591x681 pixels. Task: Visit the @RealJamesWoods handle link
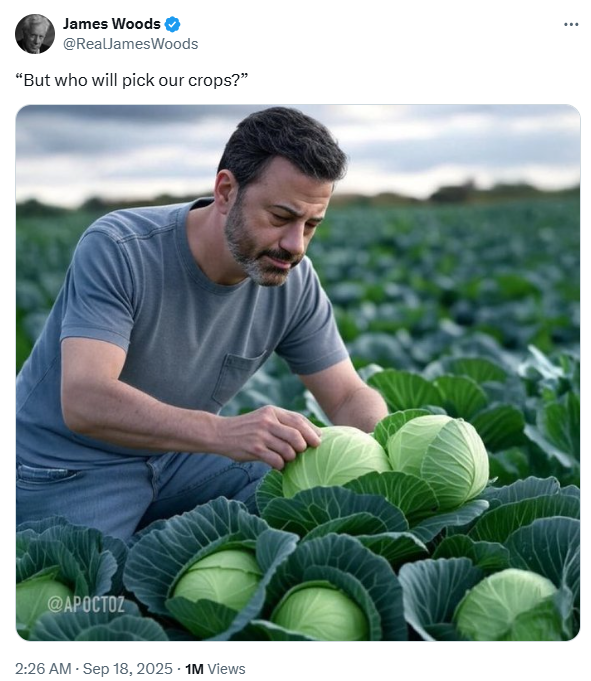130,44
